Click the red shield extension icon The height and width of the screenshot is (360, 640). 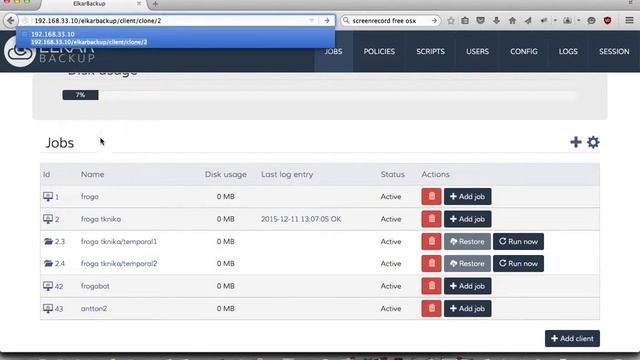607,20
